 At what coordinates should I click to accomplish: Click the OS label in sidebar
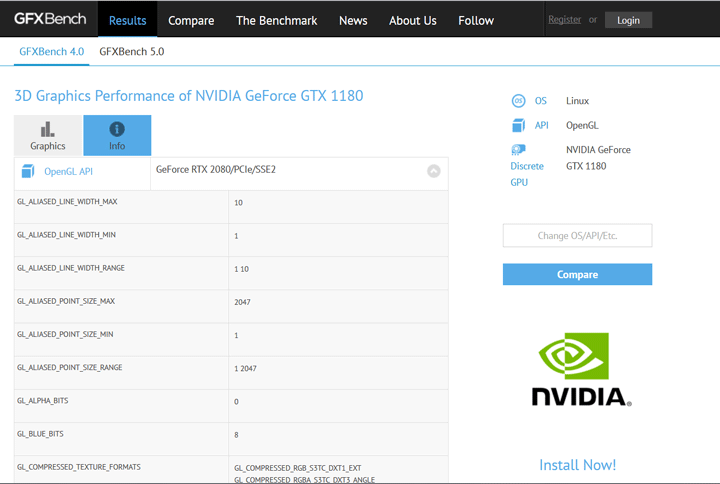(540, 101)
